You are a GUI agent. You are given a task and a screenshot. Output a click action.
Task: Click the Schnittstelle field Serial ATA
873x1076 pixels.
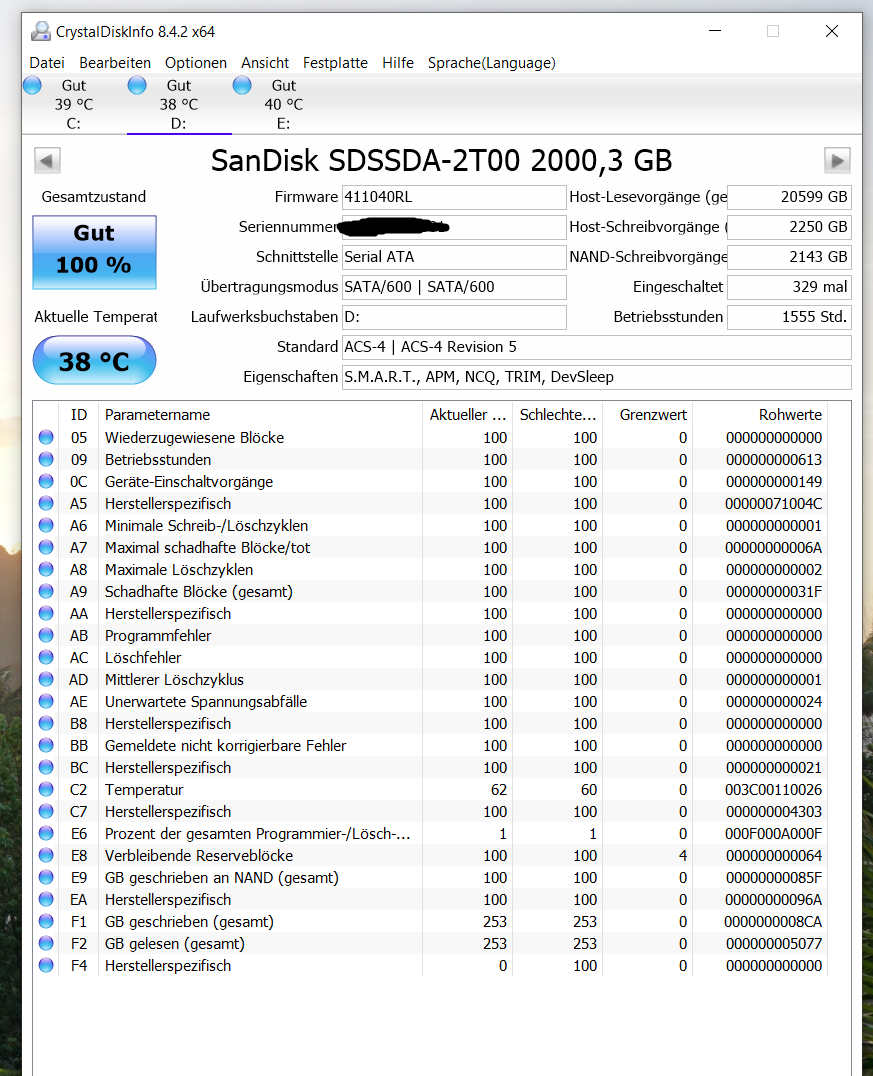pos(454,257)
